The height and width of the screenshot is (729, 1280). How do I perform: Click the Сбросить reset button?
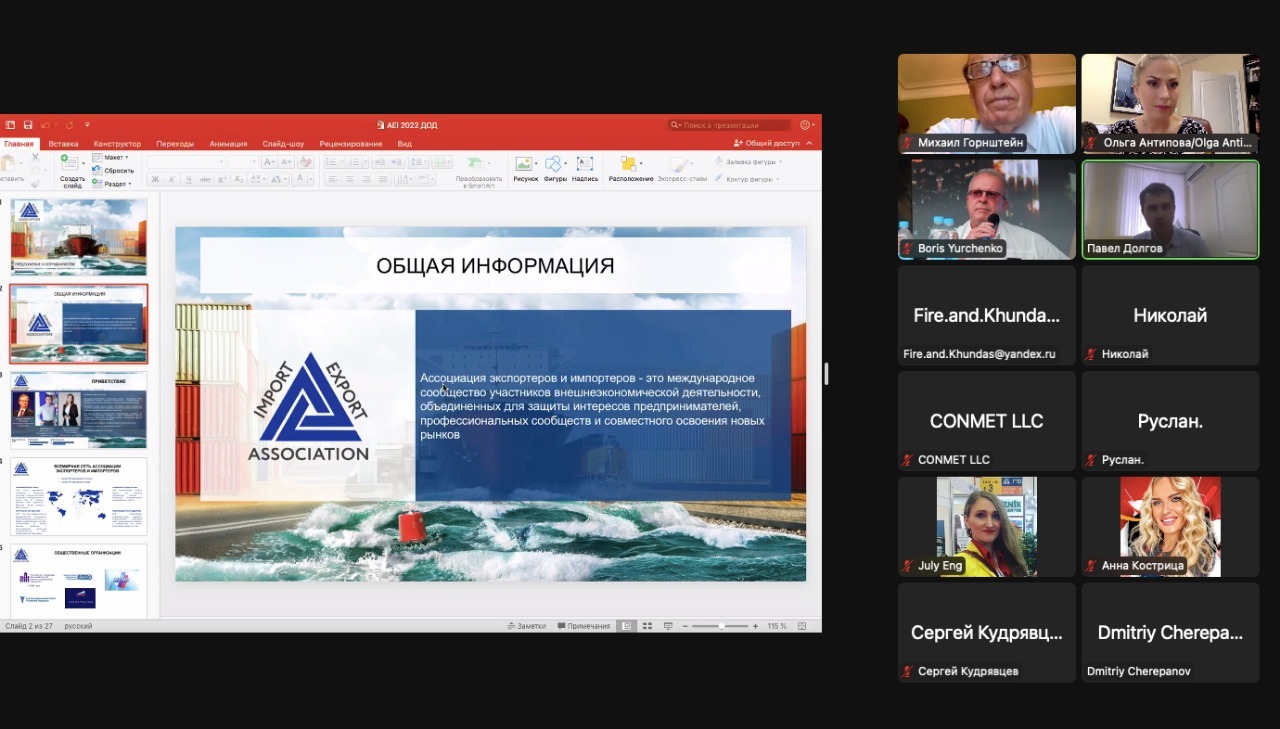112,171
